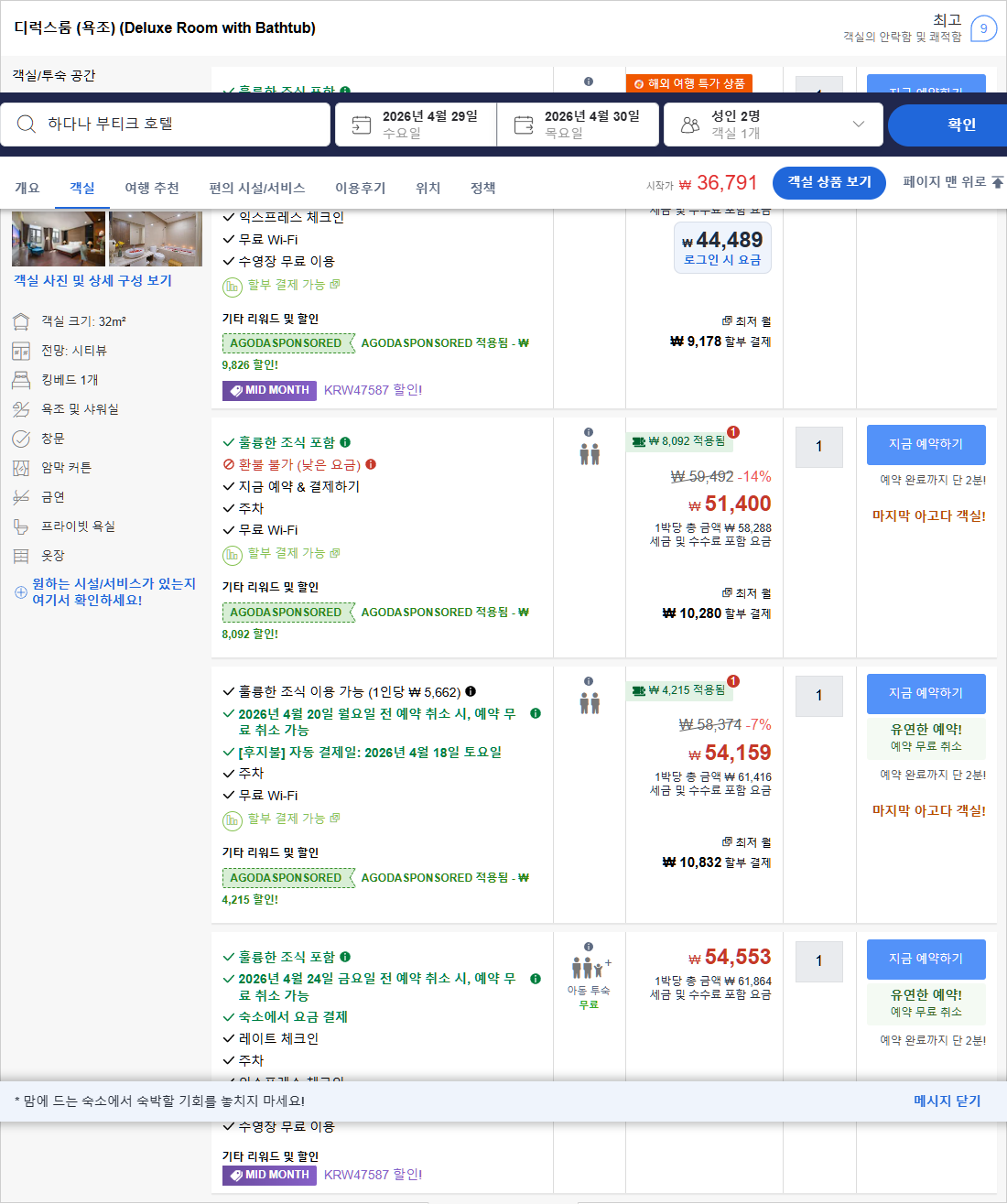The height and width of the screenshot is (1204, 1007).
Task: Click the 환불 불가 info icon
Action: (371, 464)
